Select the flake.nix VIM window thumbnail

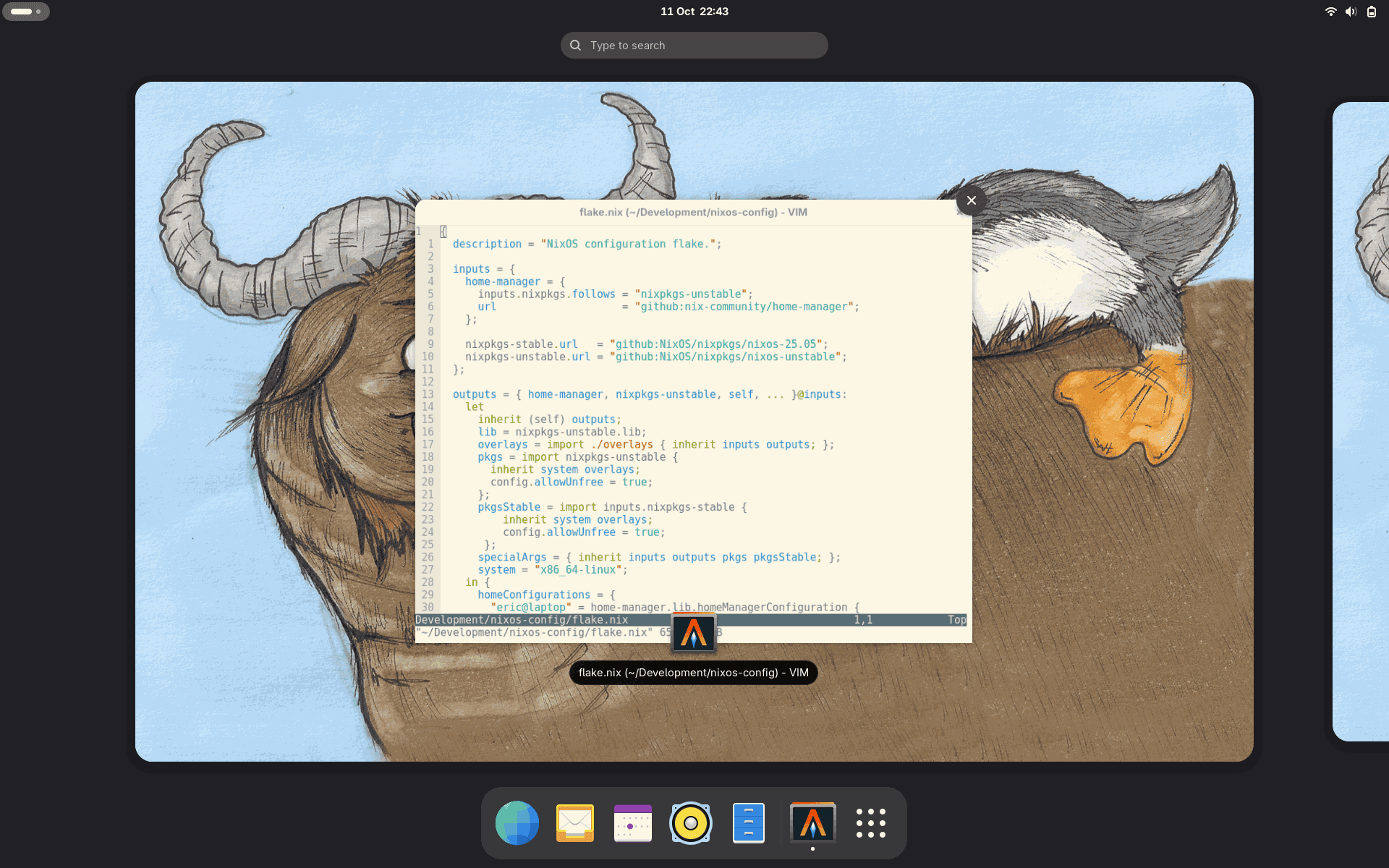[x=693, y=420]
